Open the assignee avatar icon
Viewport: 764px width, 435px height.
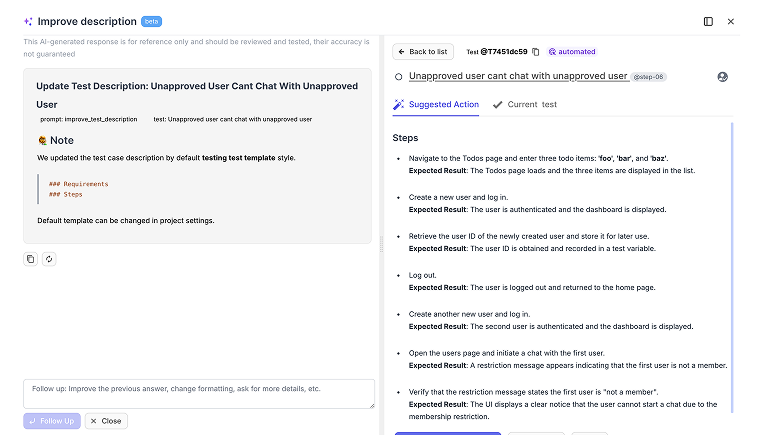tap(722, 77)
